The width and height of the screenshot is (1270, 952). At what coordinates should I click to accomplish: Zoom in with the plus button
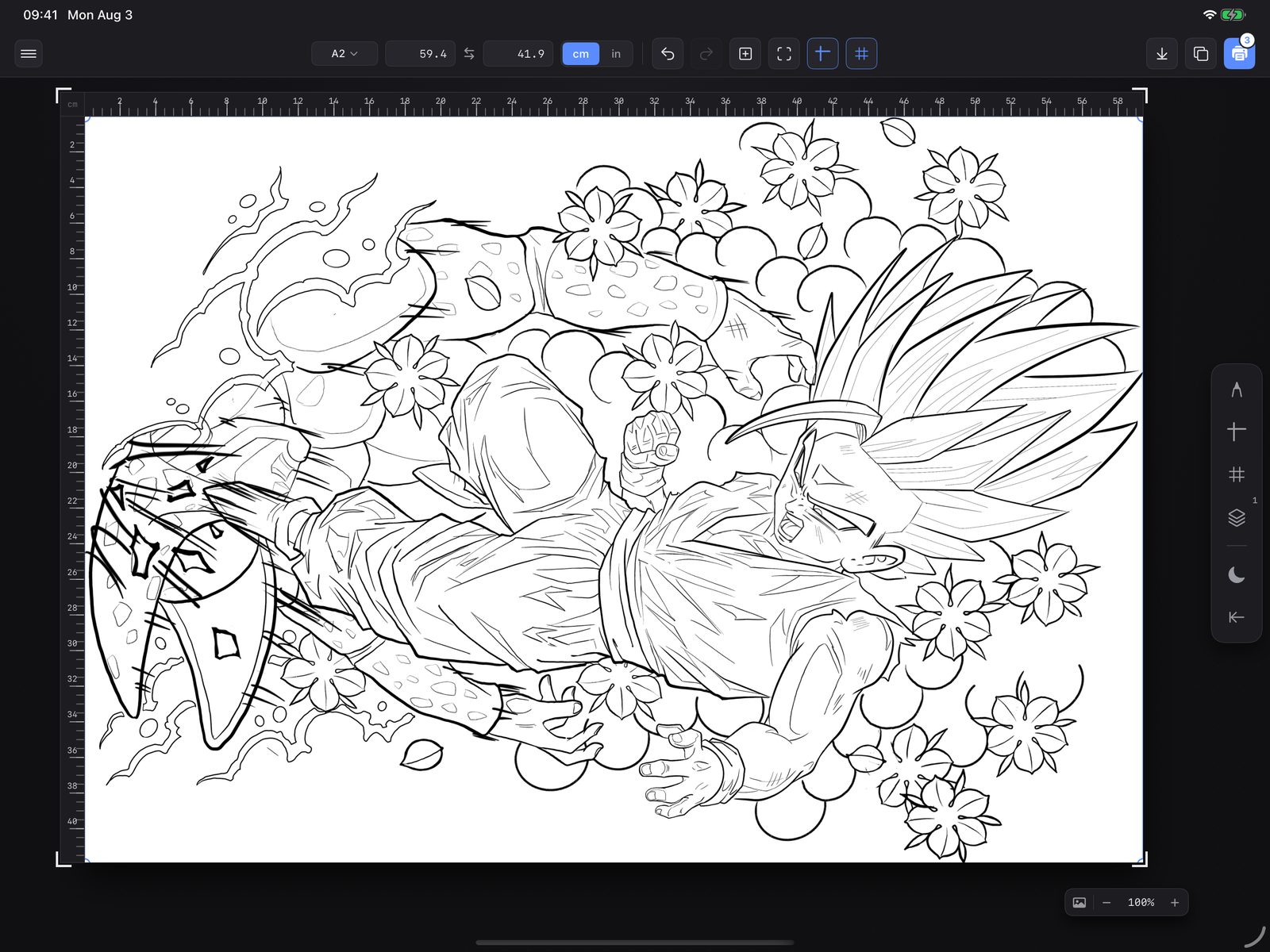(x=1175, y=903)
